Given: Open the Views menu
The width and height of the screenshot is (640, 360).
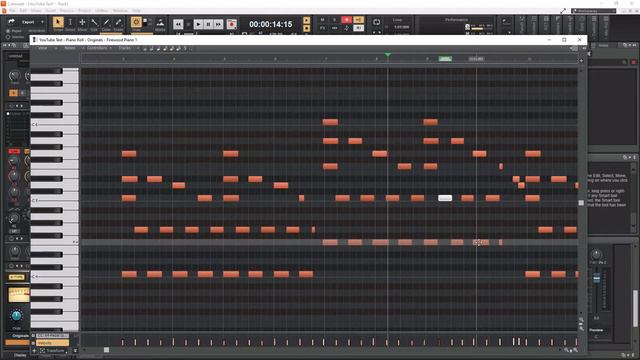Looking at the screenshot, I should [x=36, y=11].
